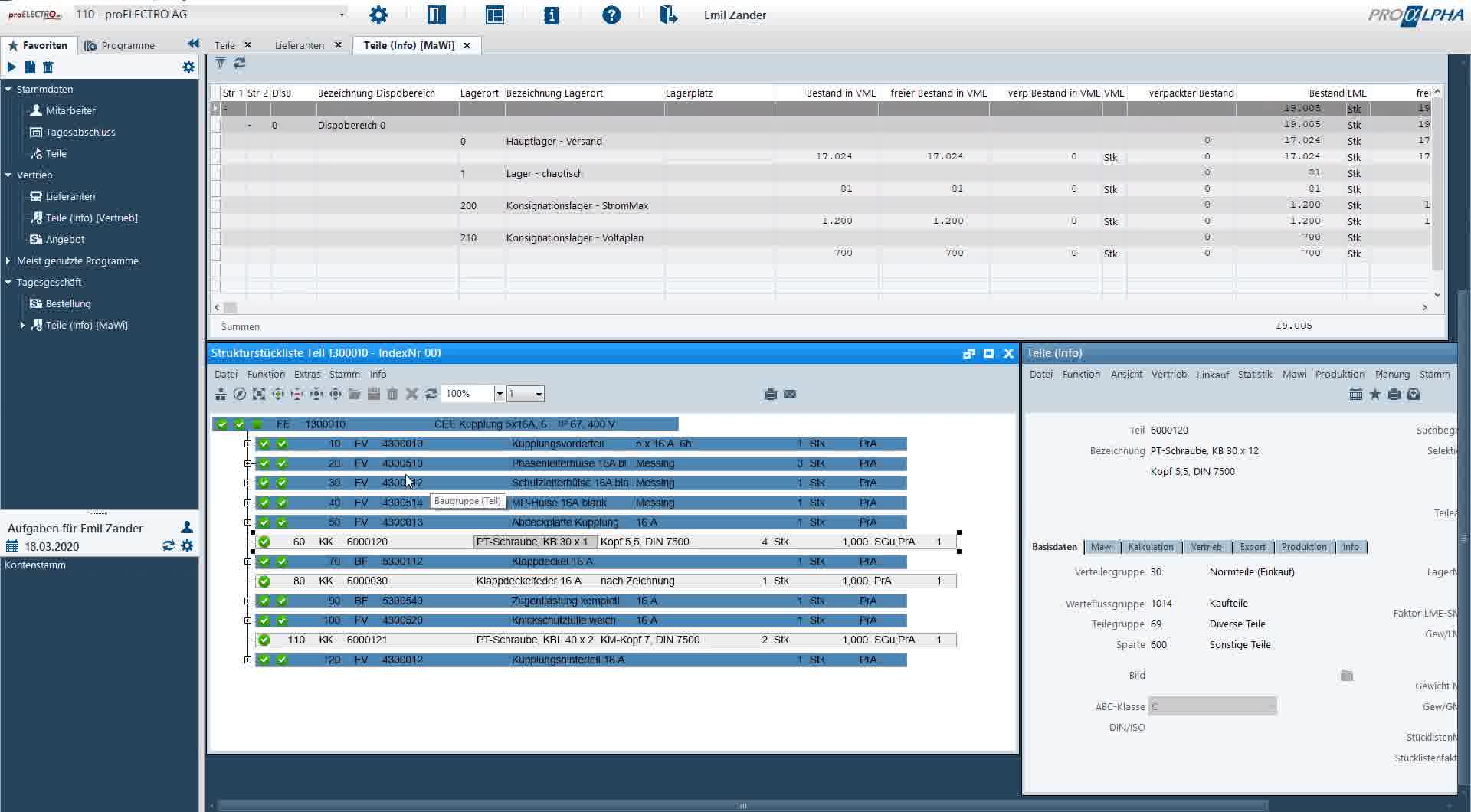1471x812 pixels.
Task: Click the save disk icon in Strukturstückliste toolbar
Action: point(374,394)
